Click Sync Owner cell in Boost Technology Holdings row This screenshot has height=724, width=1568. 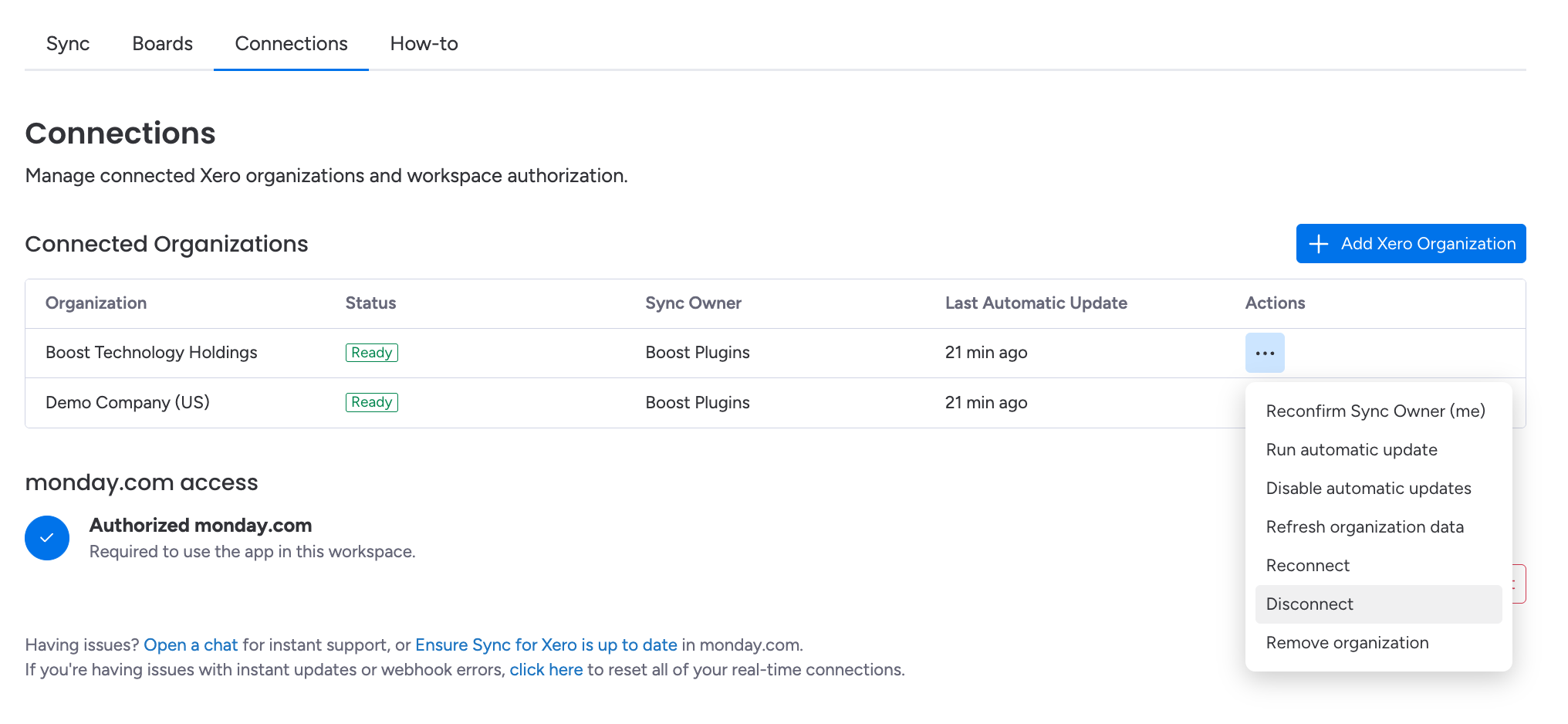pyautogui.click(x=698, y=353)
